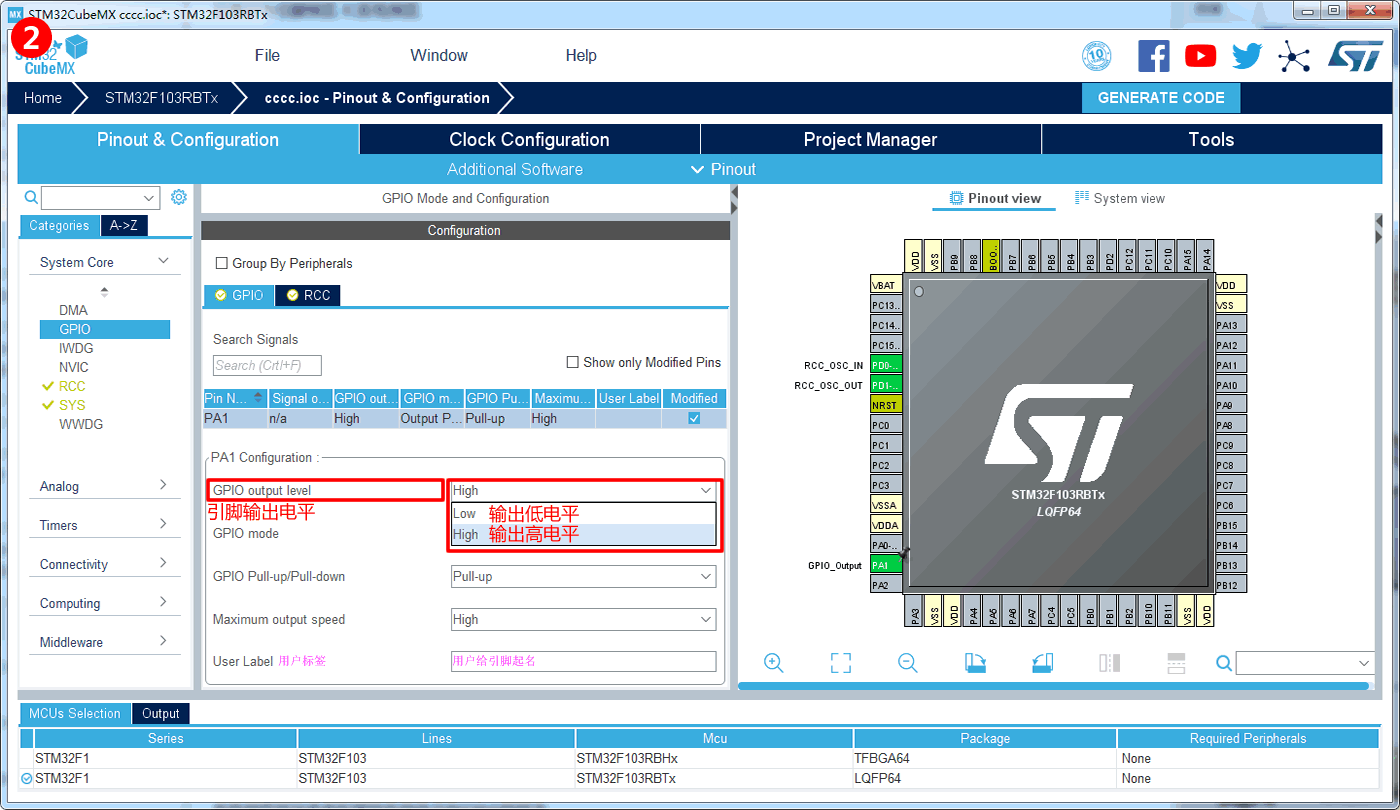Click the ST logo icon top right

(1355, 56)
